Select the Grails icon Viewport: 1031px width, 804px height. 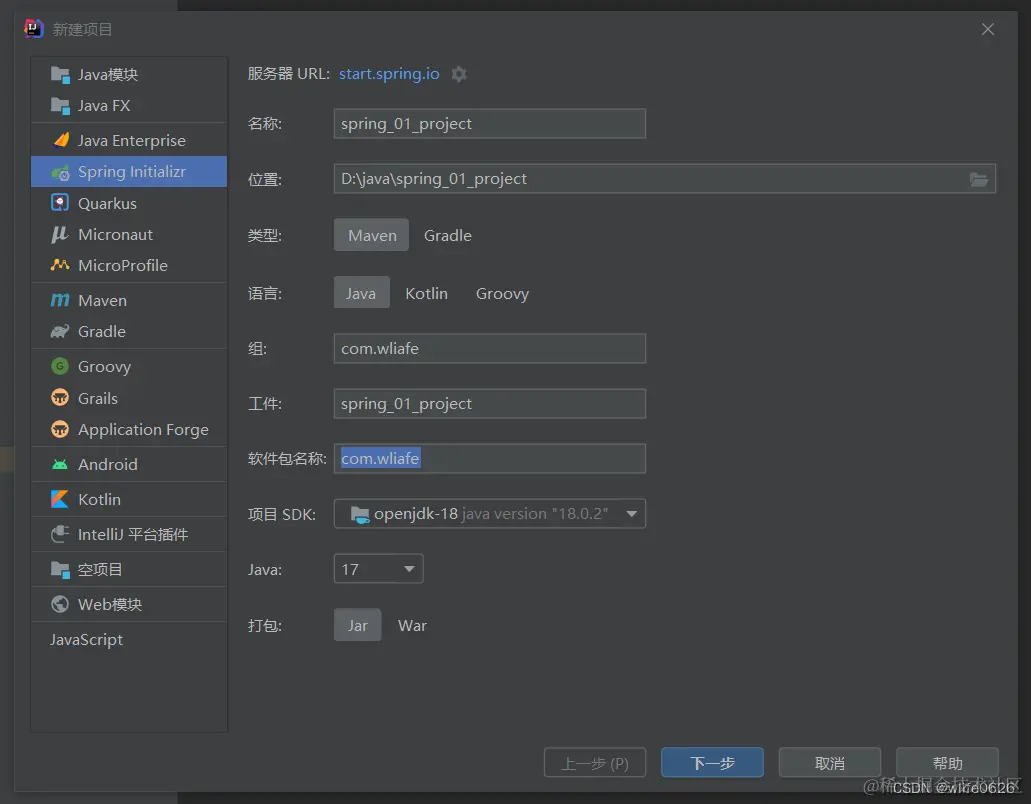tap(60, 398)
